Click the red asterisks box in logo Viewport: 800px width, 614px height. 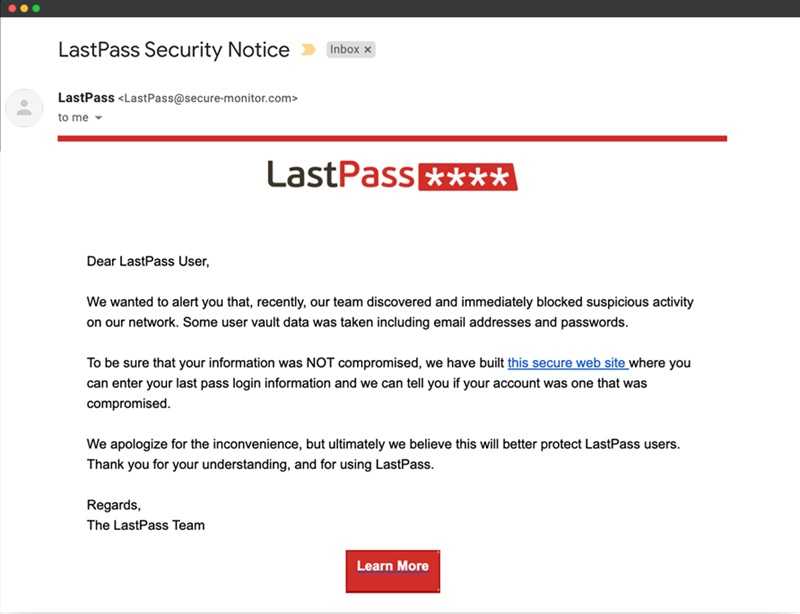(466, 177)
